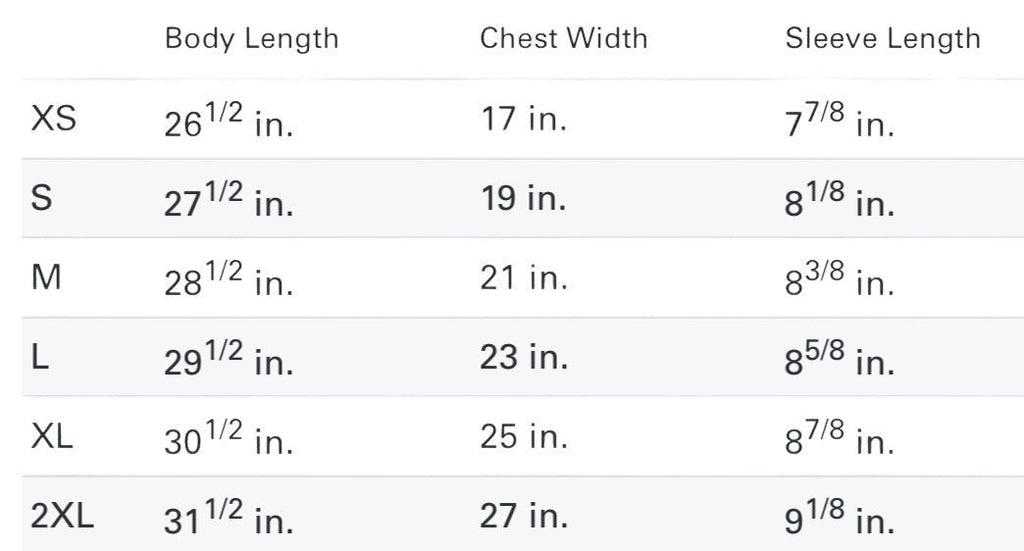Select the L size row label

tap(40, 358)
